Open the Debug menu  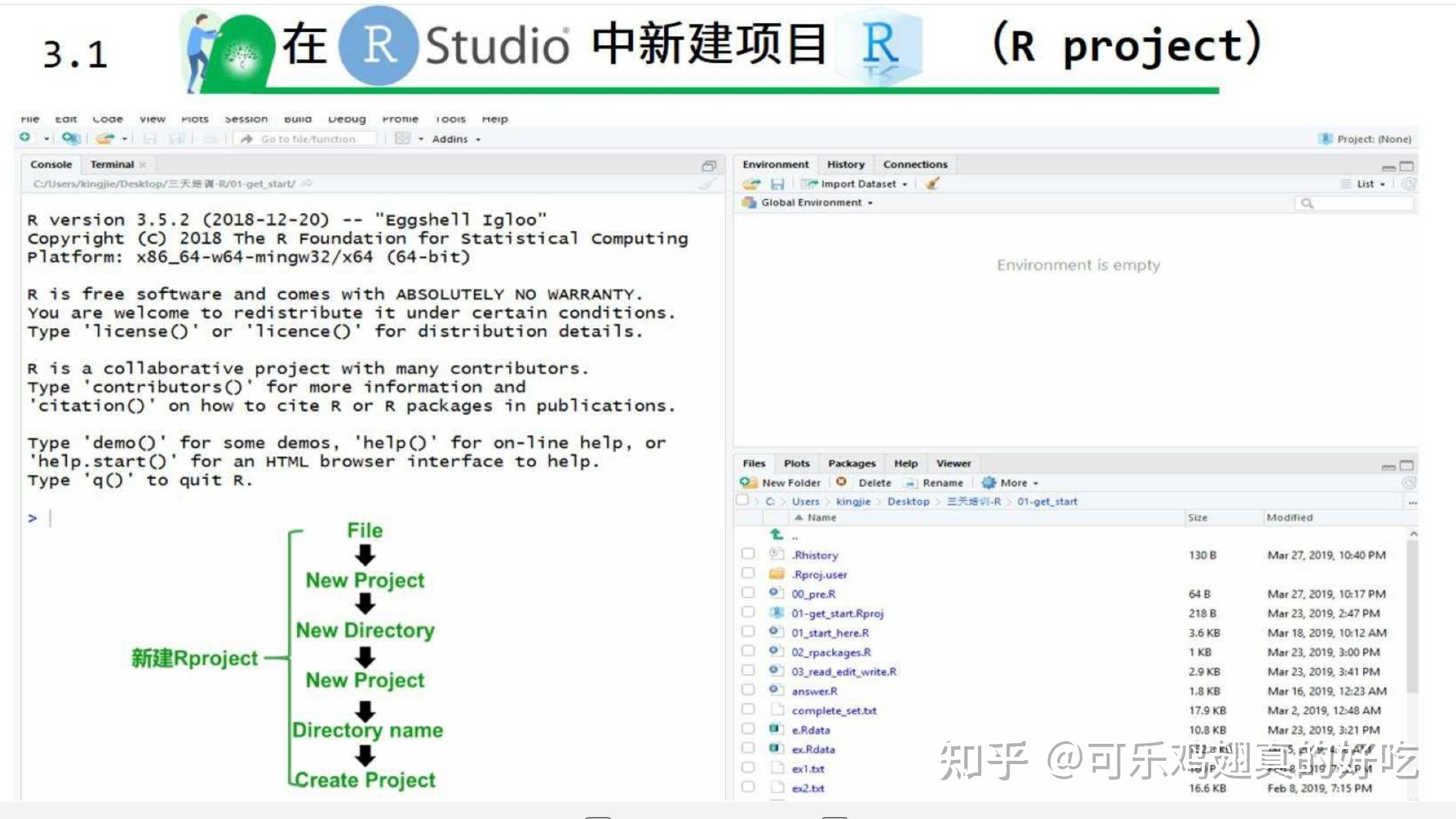pos(347,119)
